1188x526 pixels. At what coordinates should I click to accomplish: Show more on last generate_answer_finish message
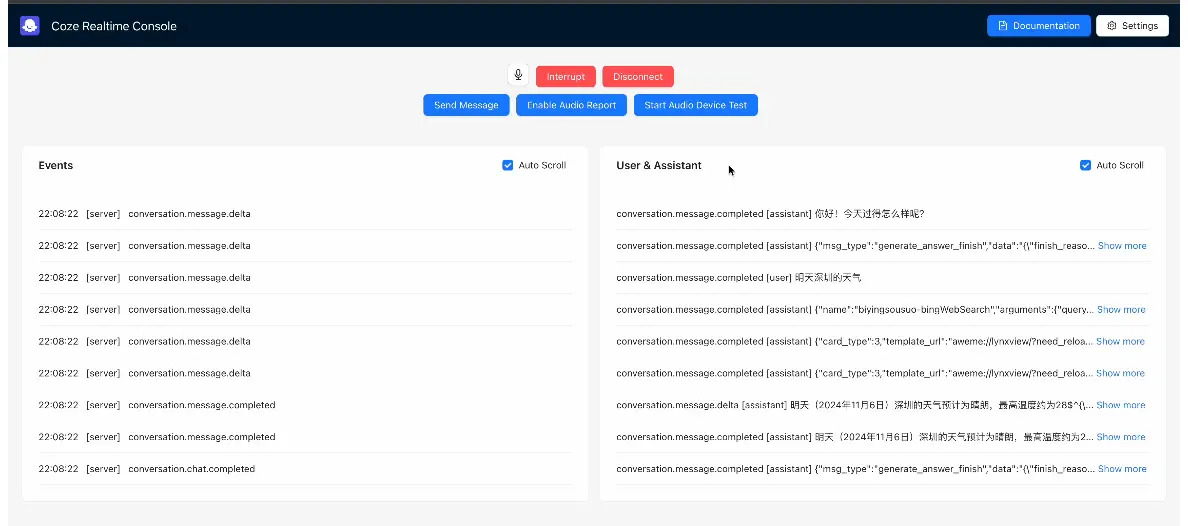(1122, 468)
